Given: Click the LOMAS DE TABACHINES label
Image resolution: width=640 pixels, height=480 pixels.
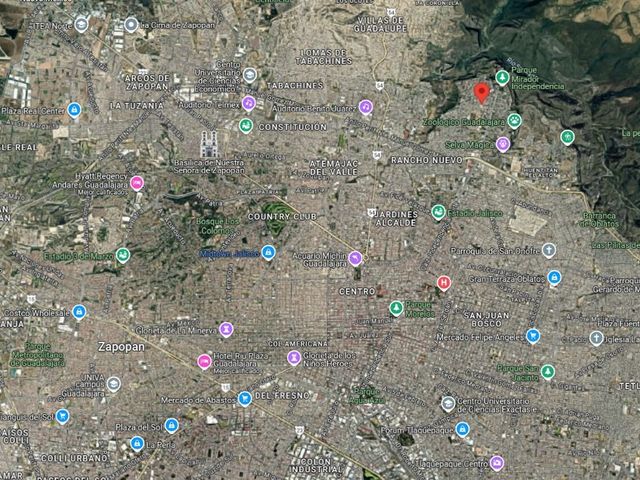Looking at the screenshot, I should pyautogui.click(x=324, y=57).
